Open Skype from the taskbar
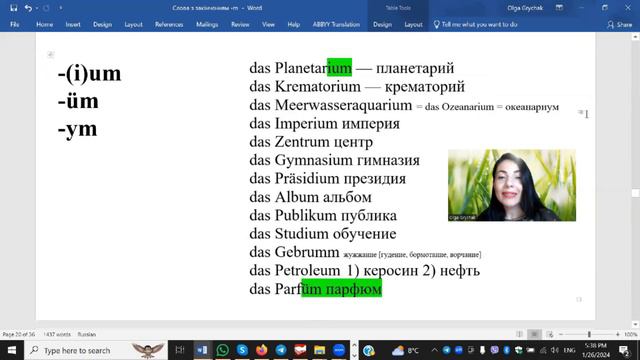The width and height of the screenshot is (640, 360). point(242,350)
